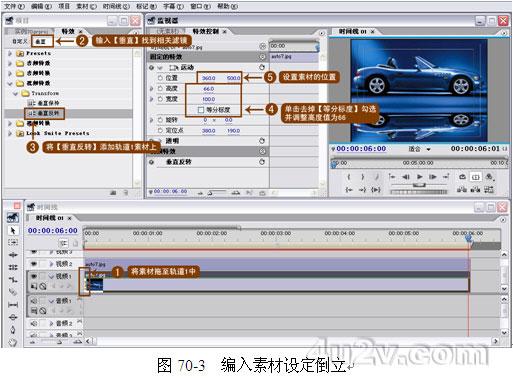Toggle the eye icon for 视频2 track
Screen dimensions: 513x378
pos(34,264)
